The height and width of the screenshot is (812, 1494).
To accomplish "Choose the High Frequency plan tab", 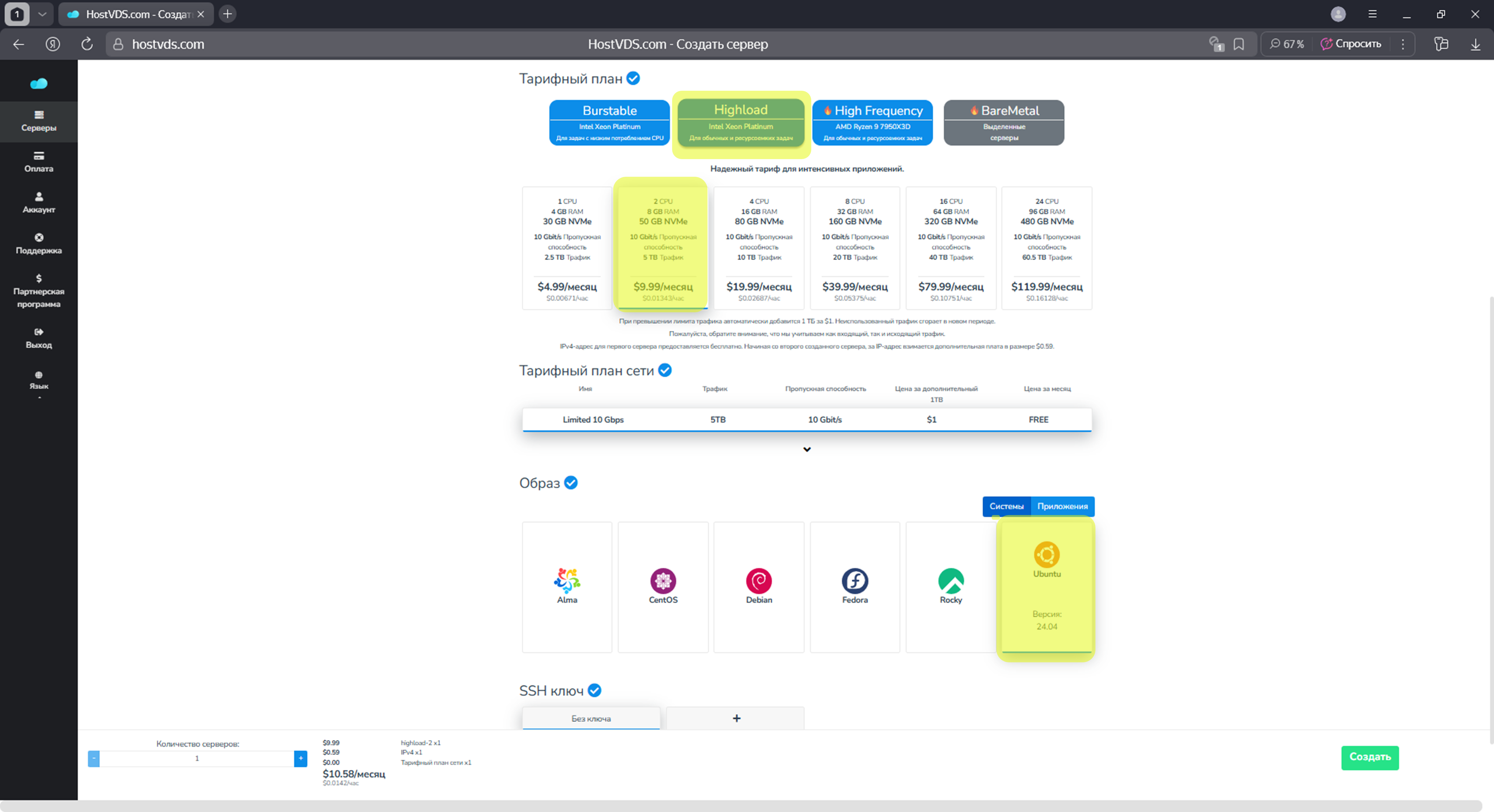I will point(872,122).
